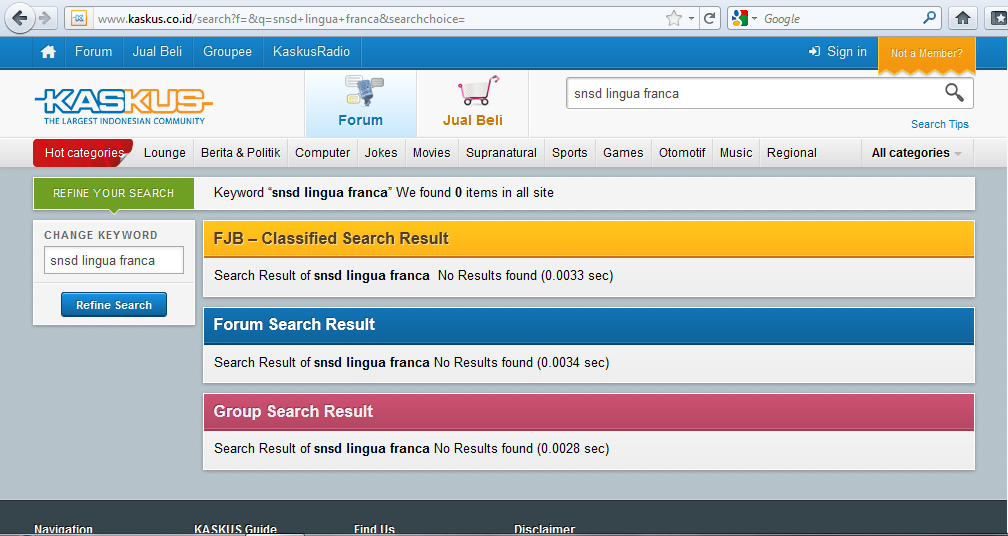Open the Movies category
Image resolution: width=1008 pixels, height=536 pixels.
(431, 153)
